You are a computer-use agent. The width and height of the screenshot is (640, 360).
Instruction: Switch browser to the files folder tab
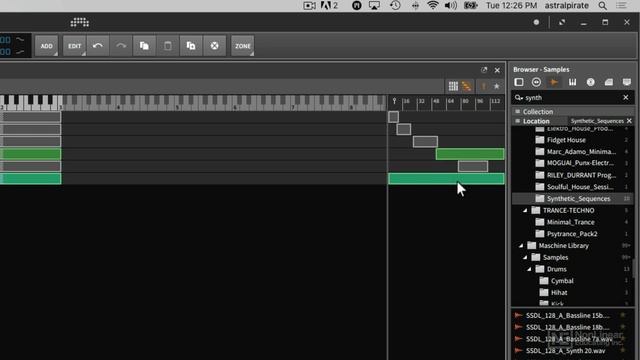(x=609, y=82)
